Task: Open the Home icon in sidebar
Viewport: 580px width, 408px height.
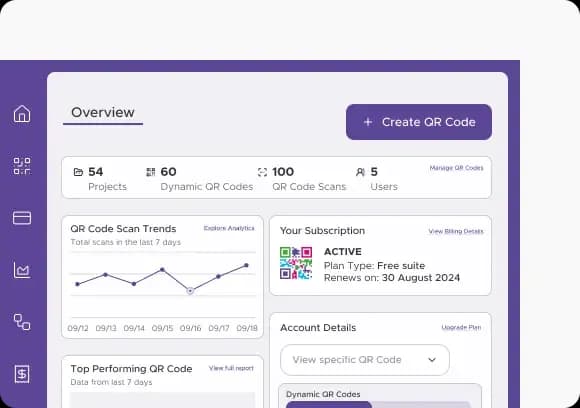Action: pyautogui.click(x=22, y=114)
